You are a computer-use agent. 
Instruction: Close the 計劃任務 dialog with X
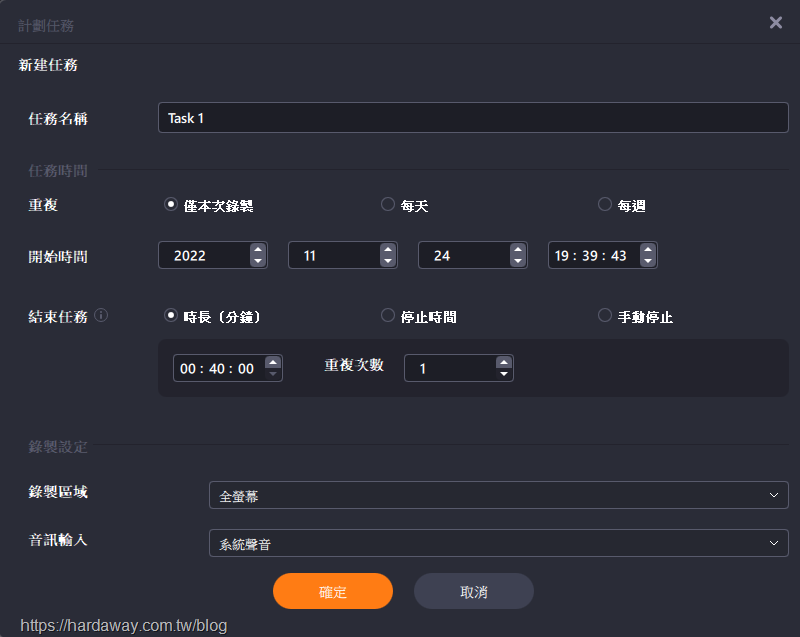[x=776, y=22]
